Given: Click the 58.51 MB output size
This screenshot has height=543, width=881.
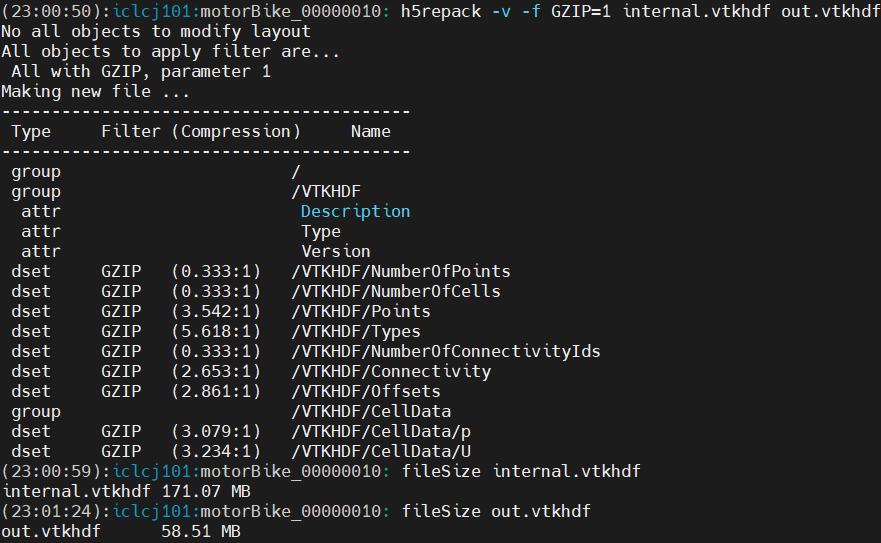Looking at the screenshot, I should pos(201,531).
